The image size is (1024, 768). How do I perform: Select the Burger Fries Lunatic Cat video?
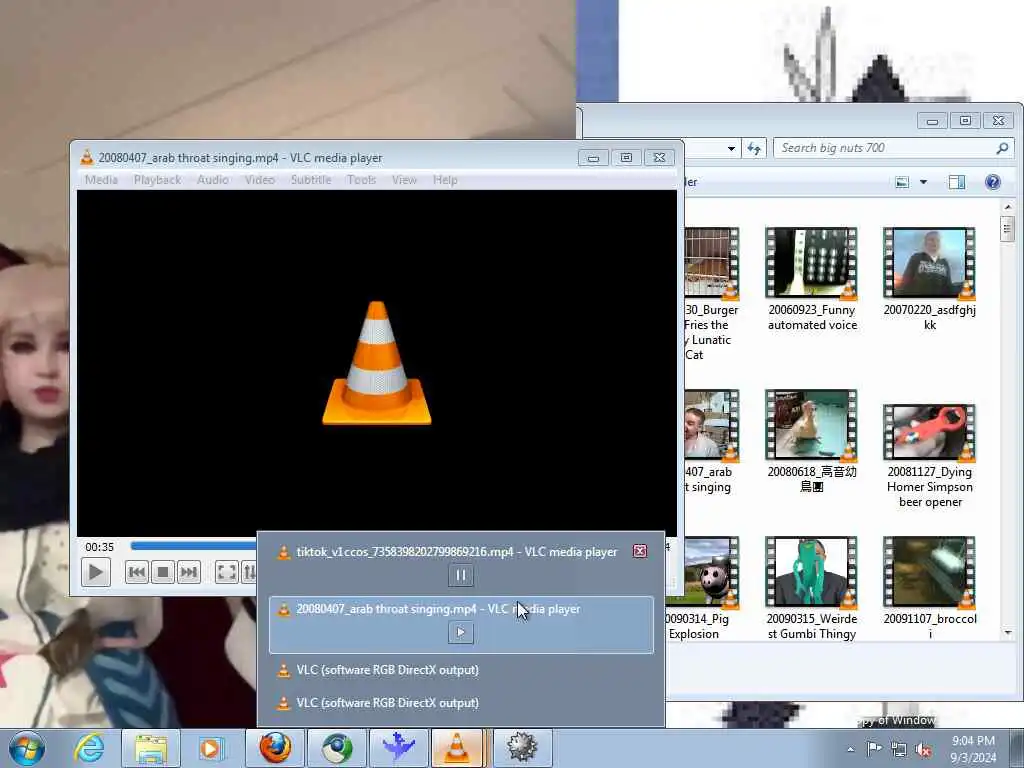[711, 294]
